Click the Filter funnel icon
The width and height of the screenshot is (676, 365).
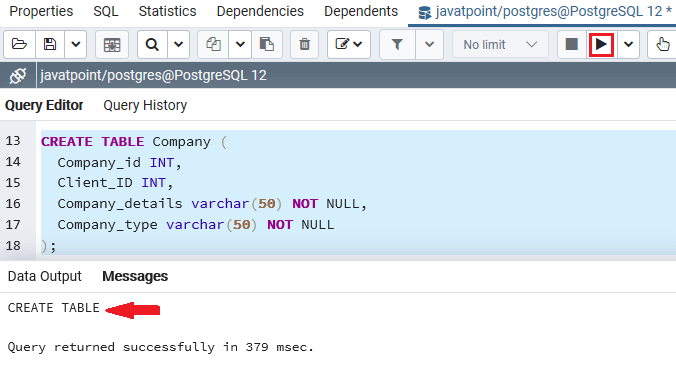tap(397, 44)
